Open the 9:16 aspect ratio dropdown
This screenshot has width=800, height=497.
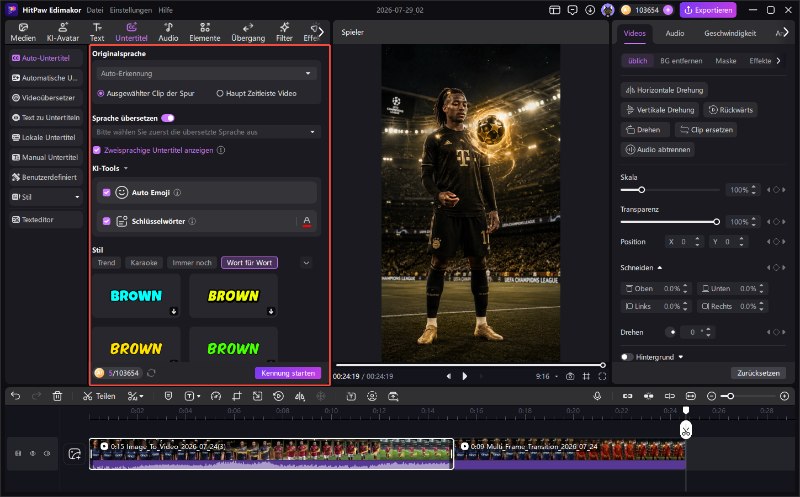(546, 376)
